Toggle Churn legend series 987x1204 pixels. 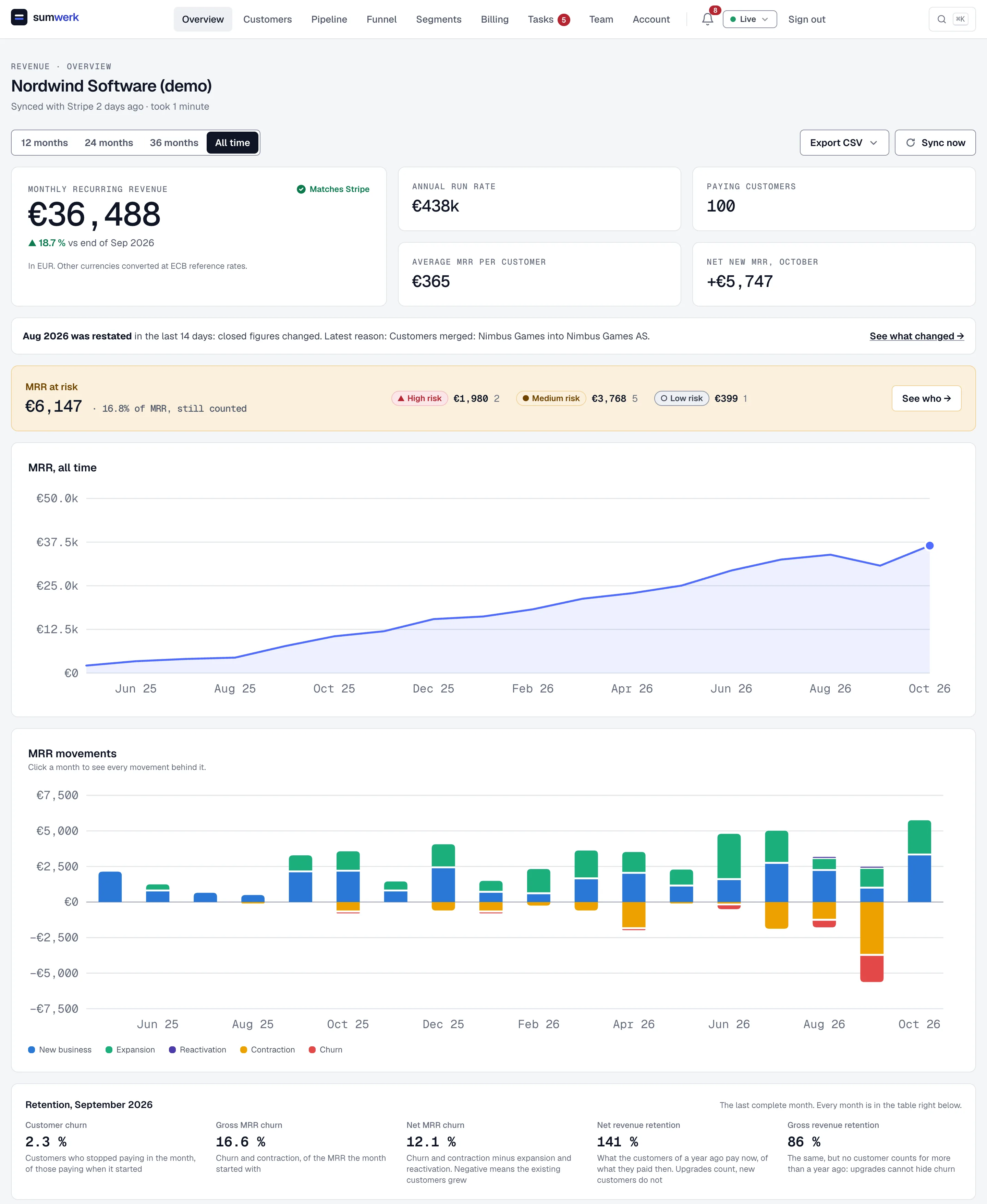[x=325, y=1050]
